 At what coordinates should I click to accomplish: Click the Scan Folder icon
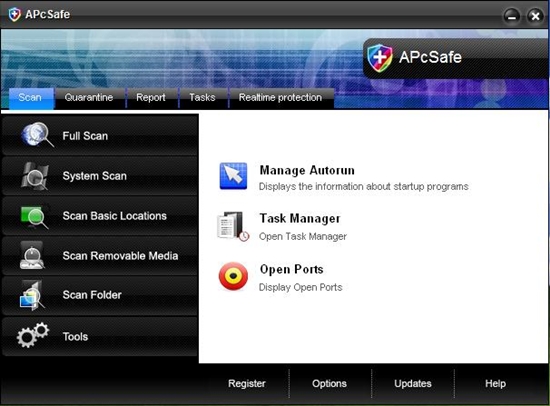pos(32,295)
